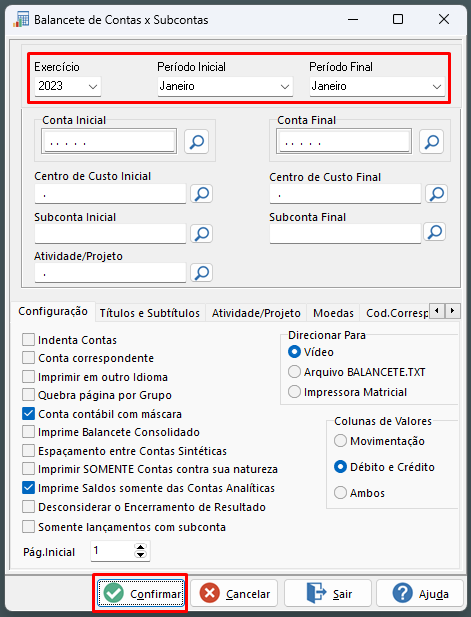This screenshot has width=471, height=617.
Task: Uncheck Conta contábil com máscara
Action: [28, 414]
